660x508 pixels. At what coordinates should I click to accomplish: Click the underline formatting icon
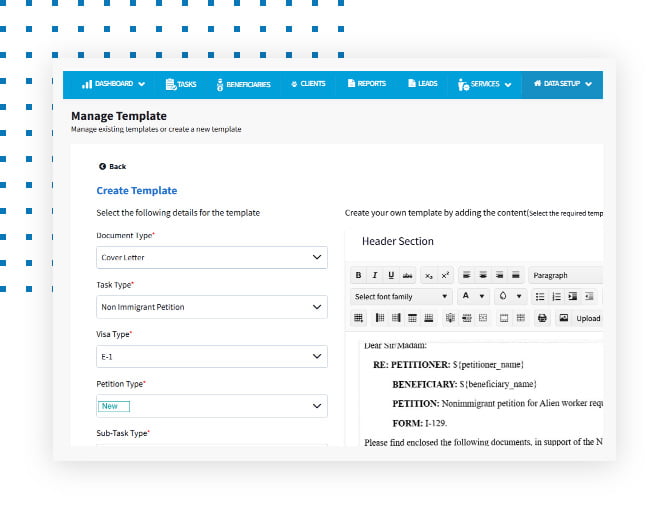pos(391,275)
